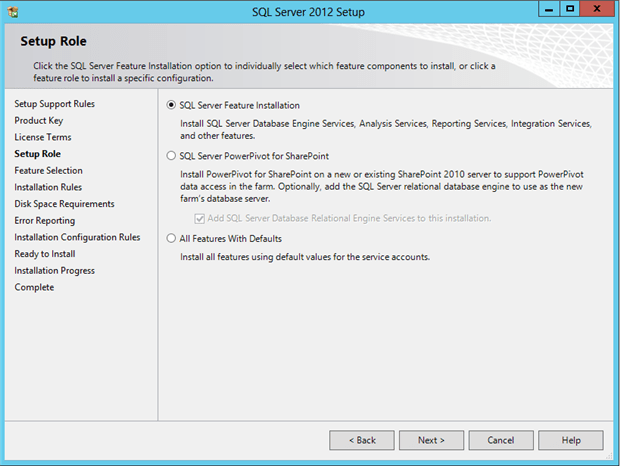620x466 pixels.
Task: Select All Features With Defaults radio button
Action: pos(171,238)
